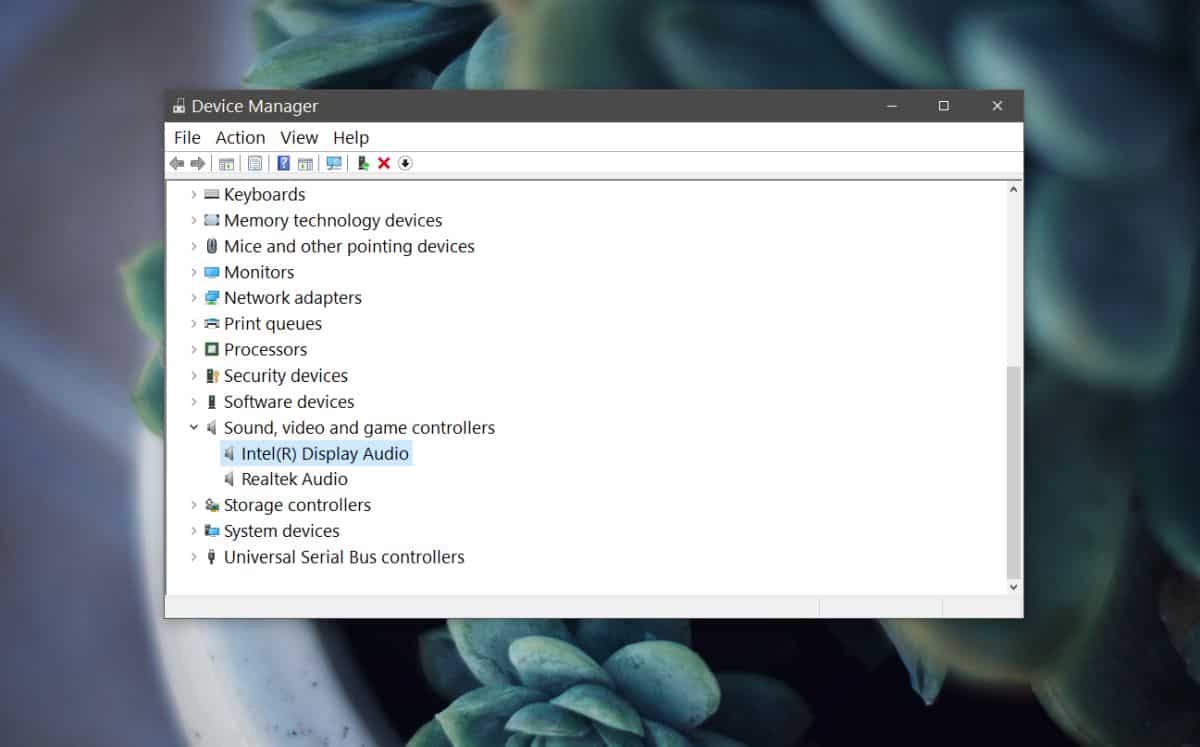This screenshot has width=1200, height=747.
Task: Expand the Monitors node
Action: pyautogui.click(x=194, y=272)
